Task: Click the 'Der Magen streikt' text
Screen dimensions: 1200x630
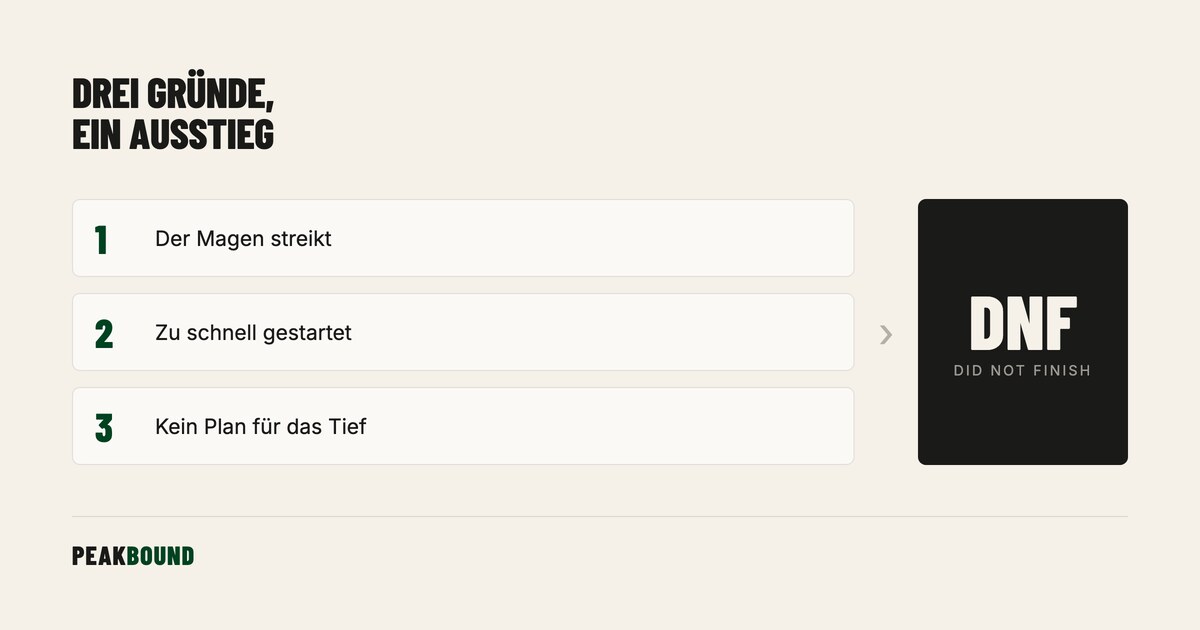Action: point(243,239)
